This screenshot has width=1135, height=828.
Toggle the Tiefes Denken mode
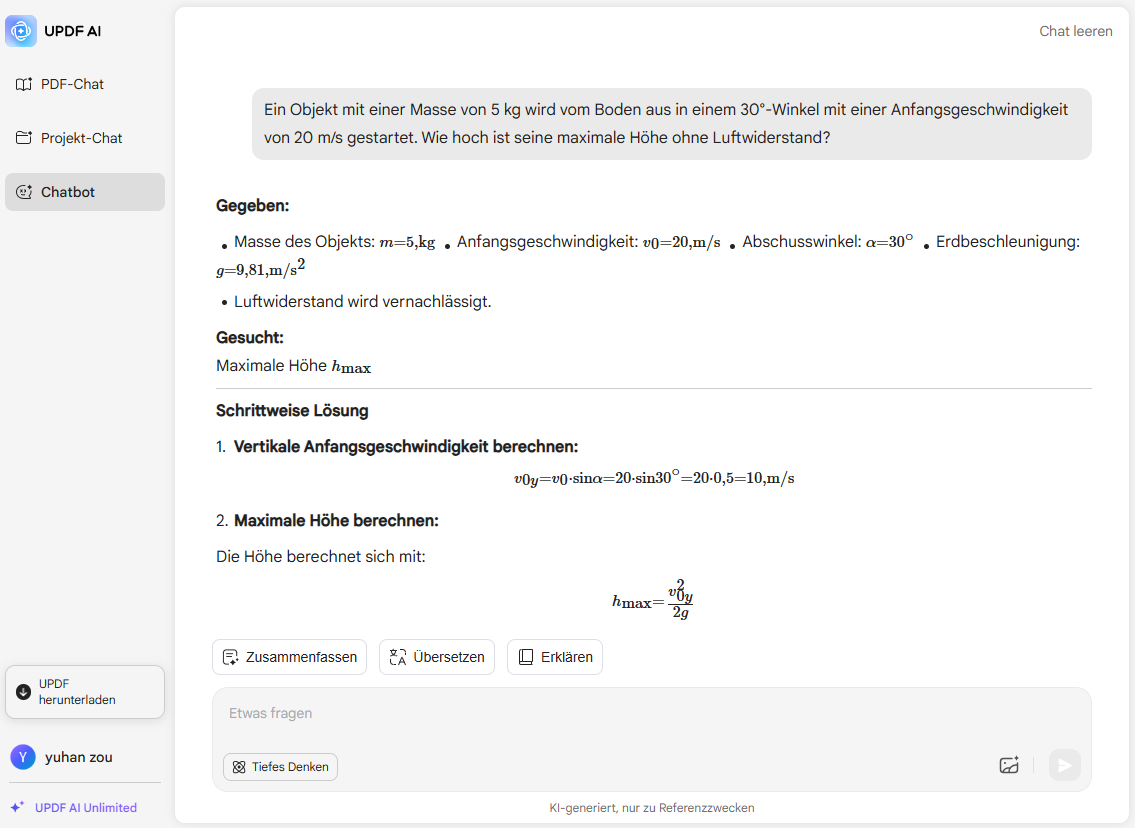(x=281, y=766)
